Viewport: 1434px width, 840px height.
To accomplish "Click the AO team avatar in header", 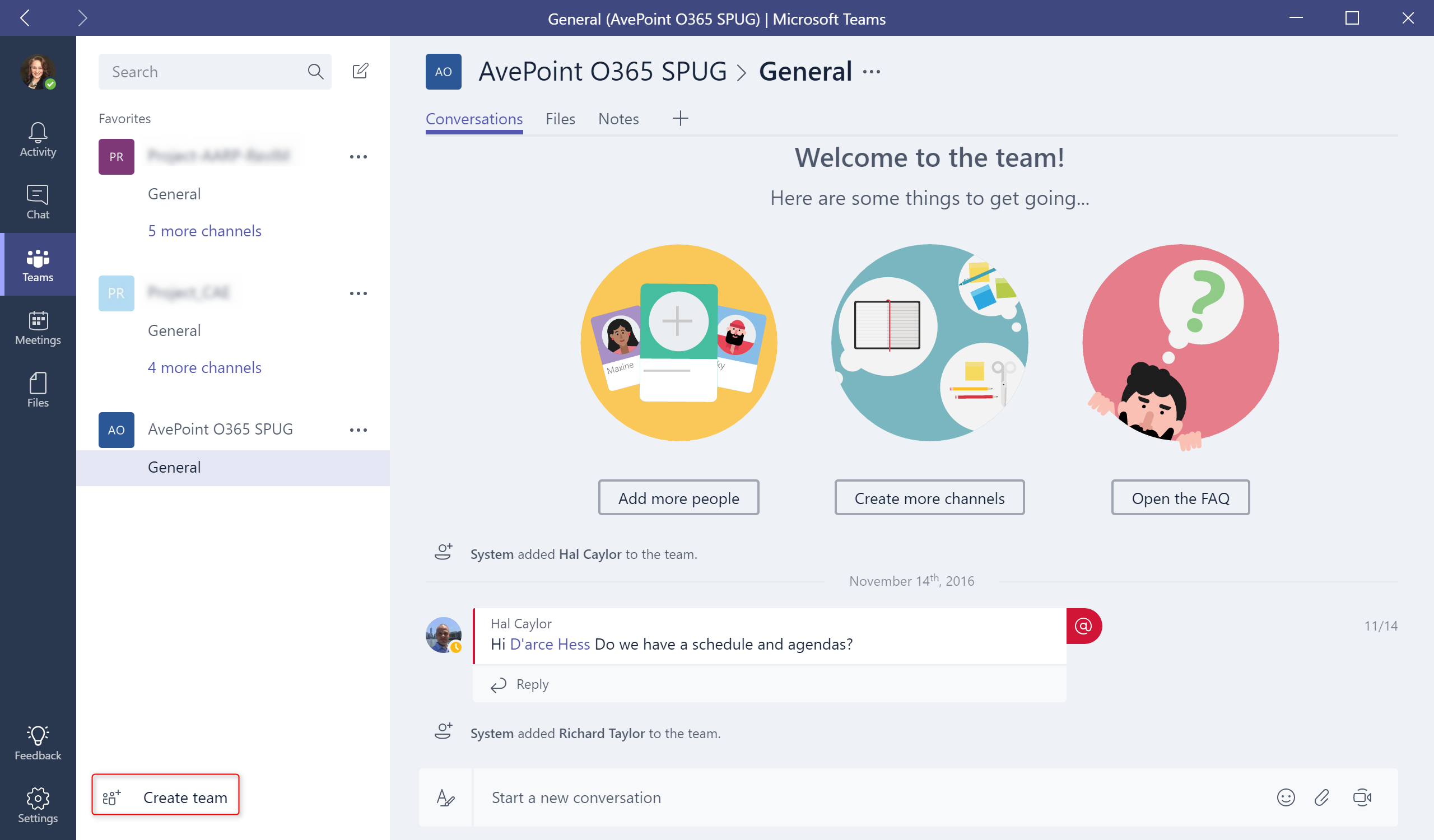I will (443, 72).
